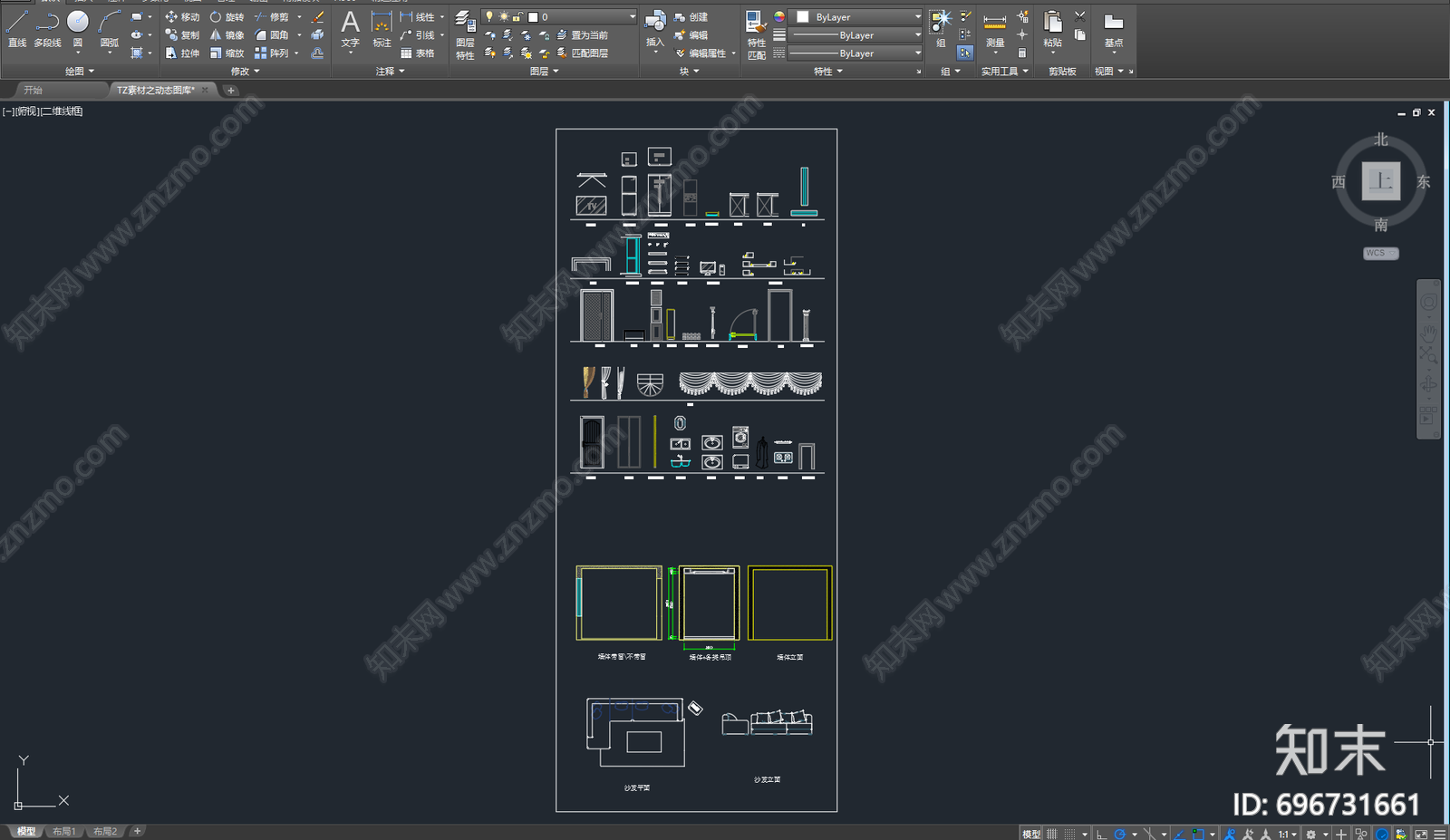Select the 多段线 polyline tool
1450x840 pixels.
tap(47, 29)
